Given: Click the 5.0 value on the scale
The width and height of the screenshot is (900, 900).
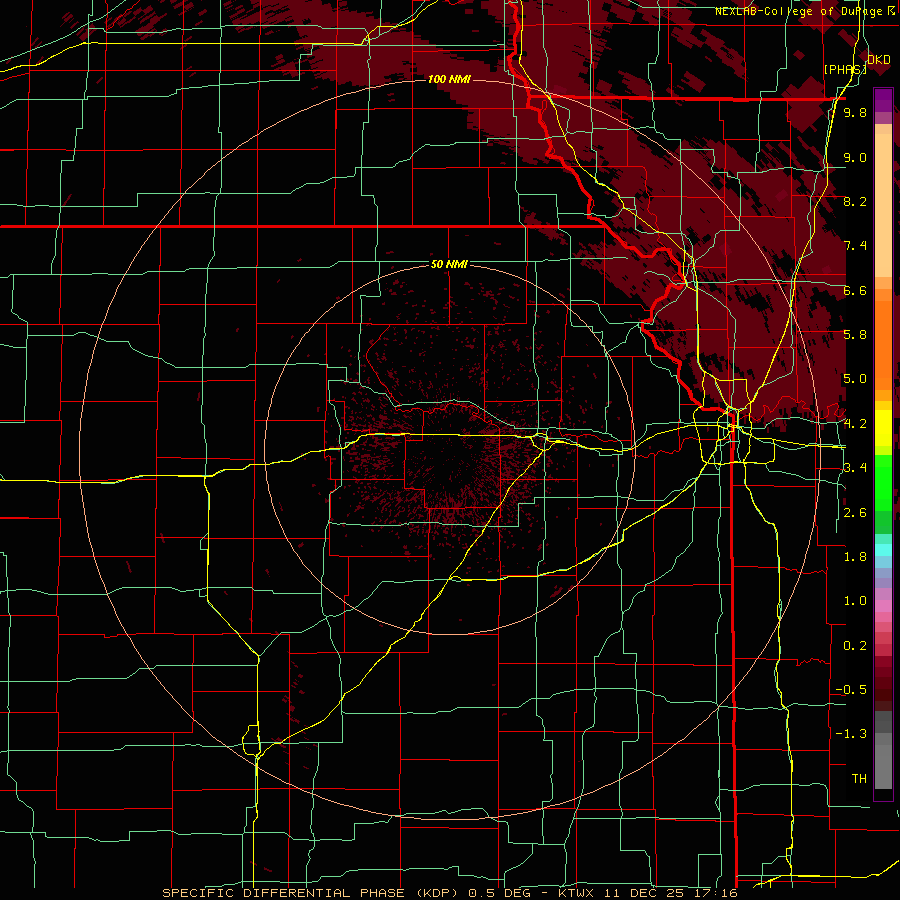Looking at the screenshot, I should [x=855, y=379].
